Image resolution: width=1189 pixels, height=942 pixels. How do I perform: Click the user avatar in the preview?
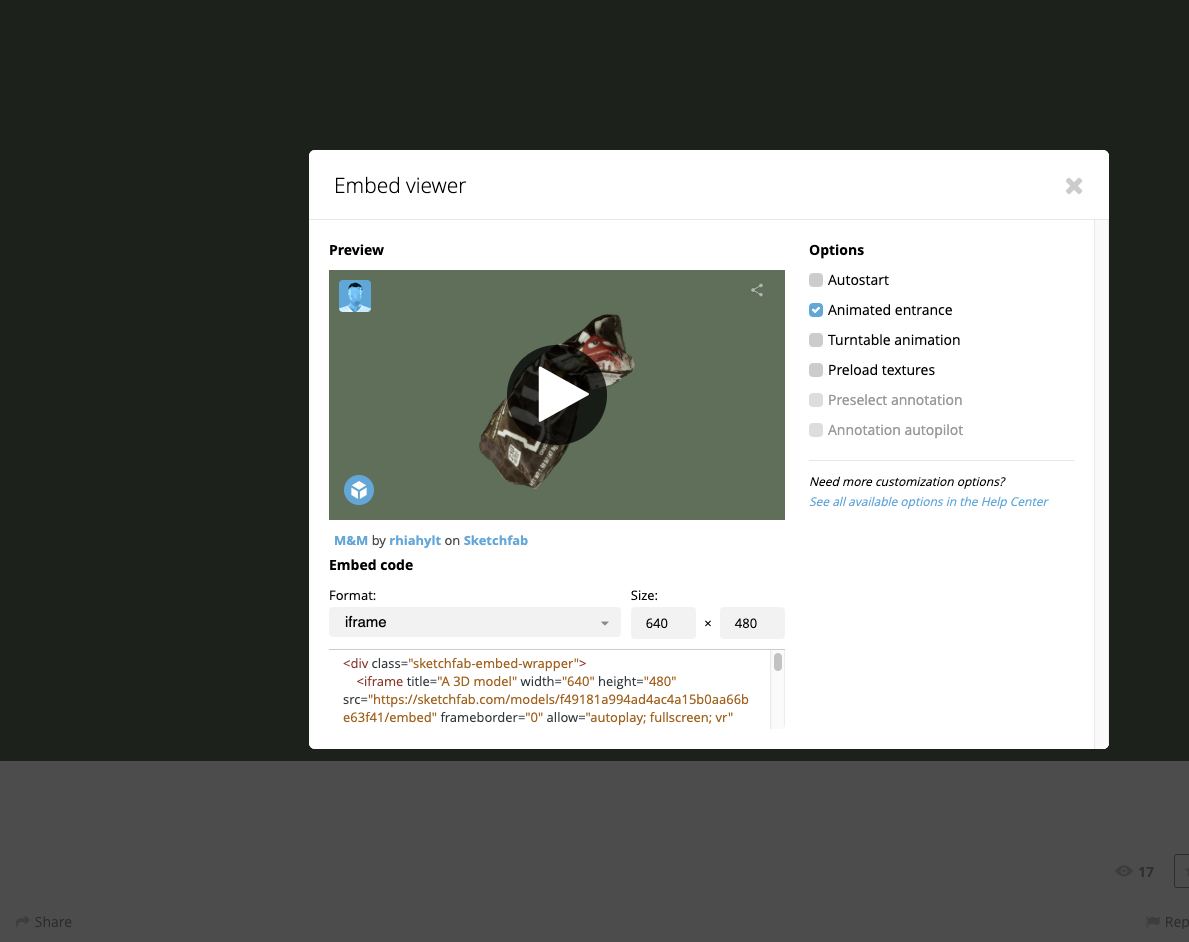click(x=355, y=296)
